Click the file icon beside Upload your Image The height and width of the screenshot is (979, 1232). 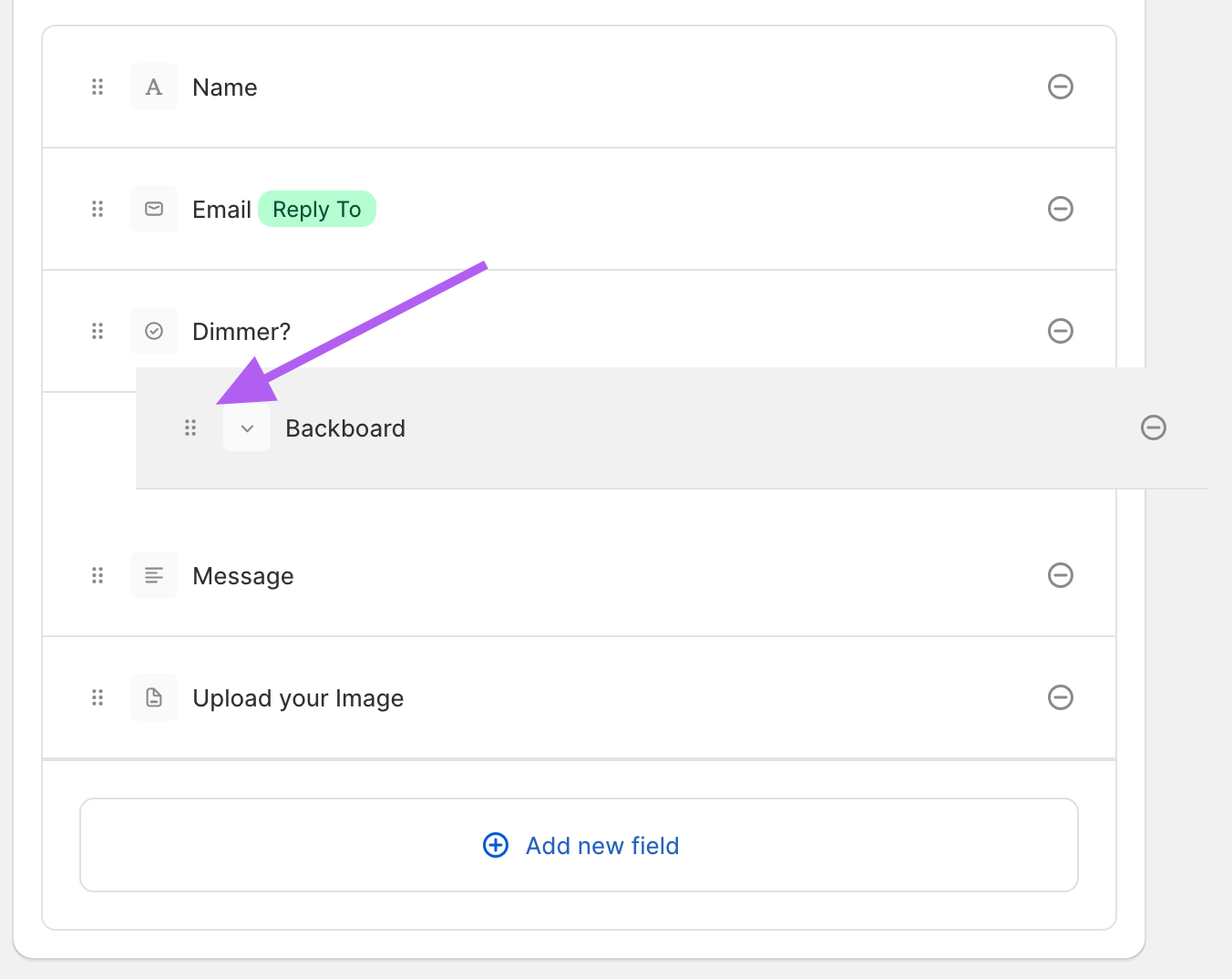154,697
